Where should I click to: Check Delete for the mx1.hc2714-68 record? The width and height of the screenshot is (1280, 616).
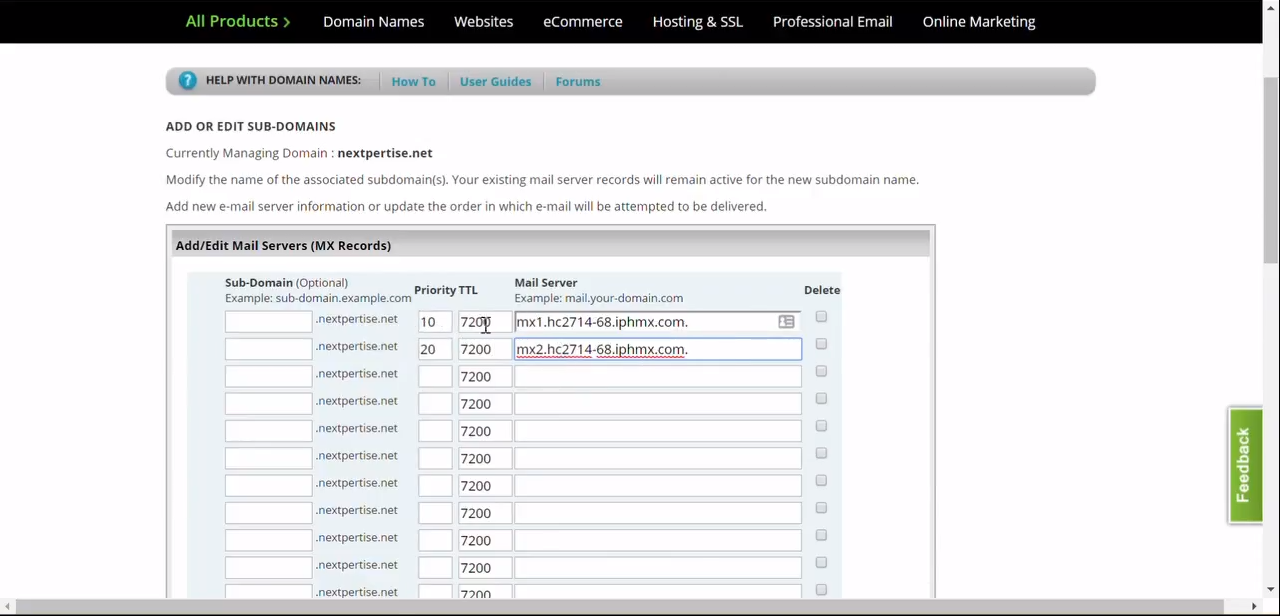[x=821, y=317]
